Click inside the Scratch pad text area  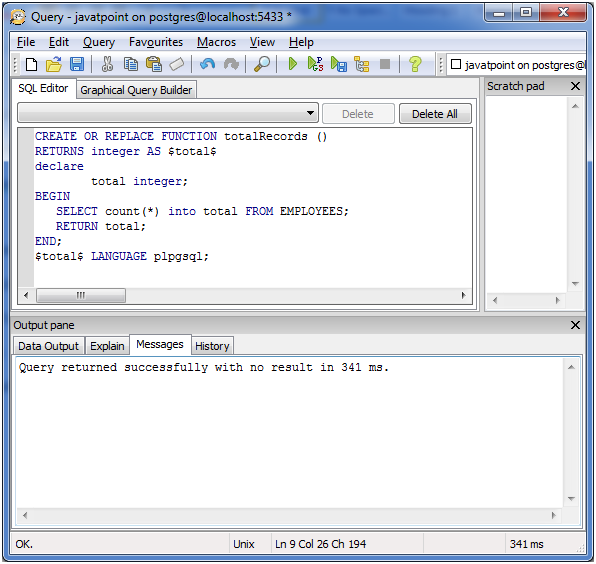[526, 194]
